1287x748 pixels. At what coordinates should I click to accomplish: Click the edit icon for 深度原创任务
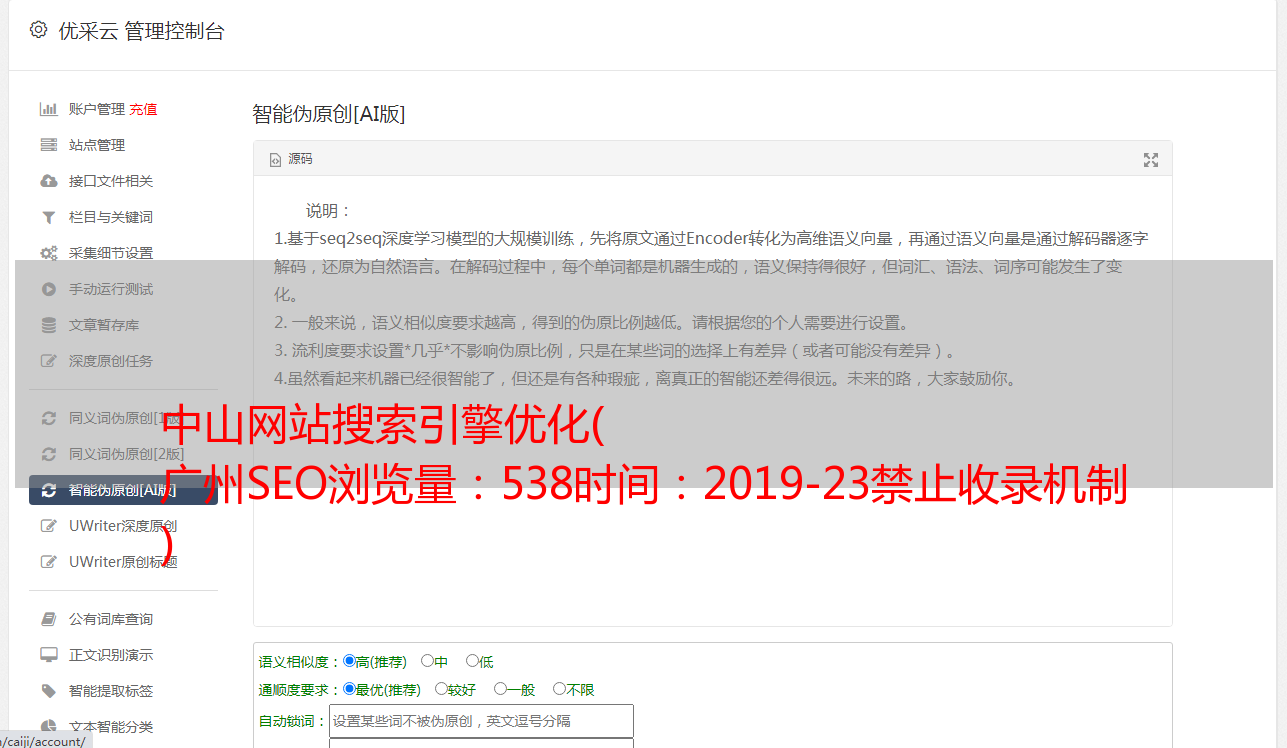coord(48,361)
